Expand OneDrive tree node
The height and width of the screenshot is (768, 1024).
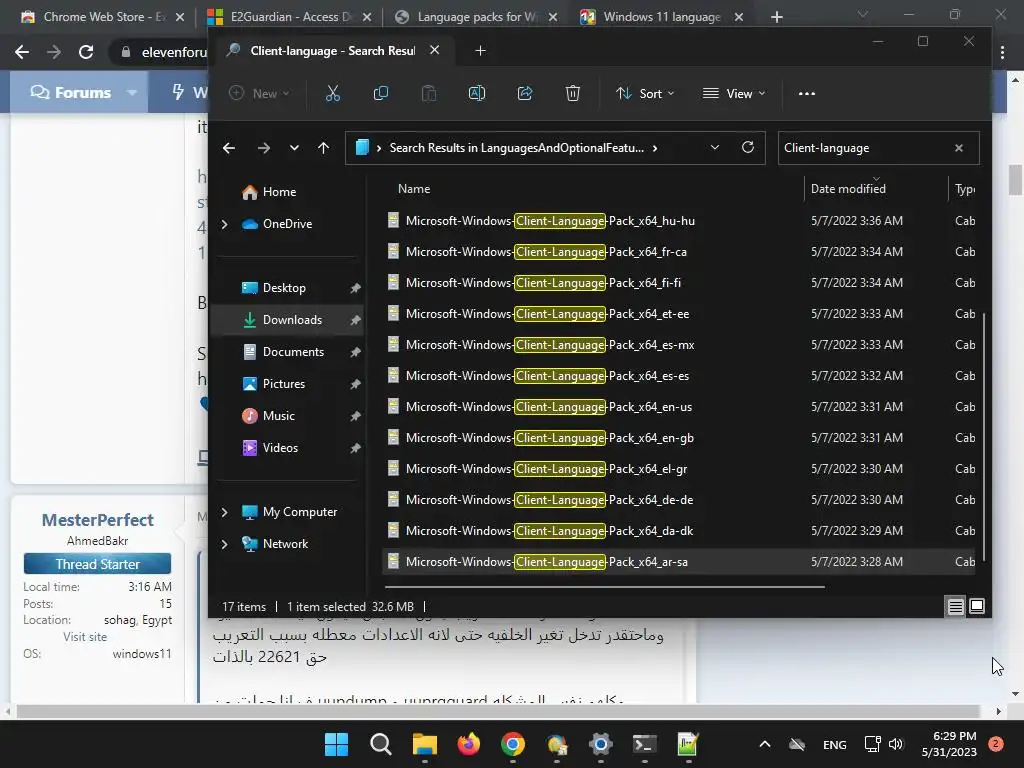point(225,224)
